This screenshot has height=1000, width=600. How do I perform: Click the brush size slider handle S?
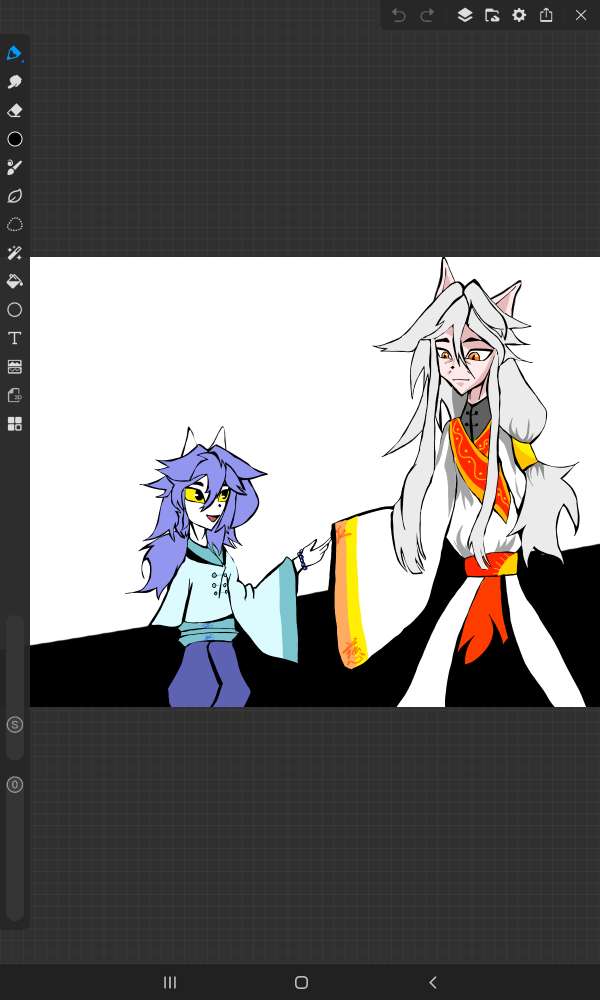coord(14,724)
